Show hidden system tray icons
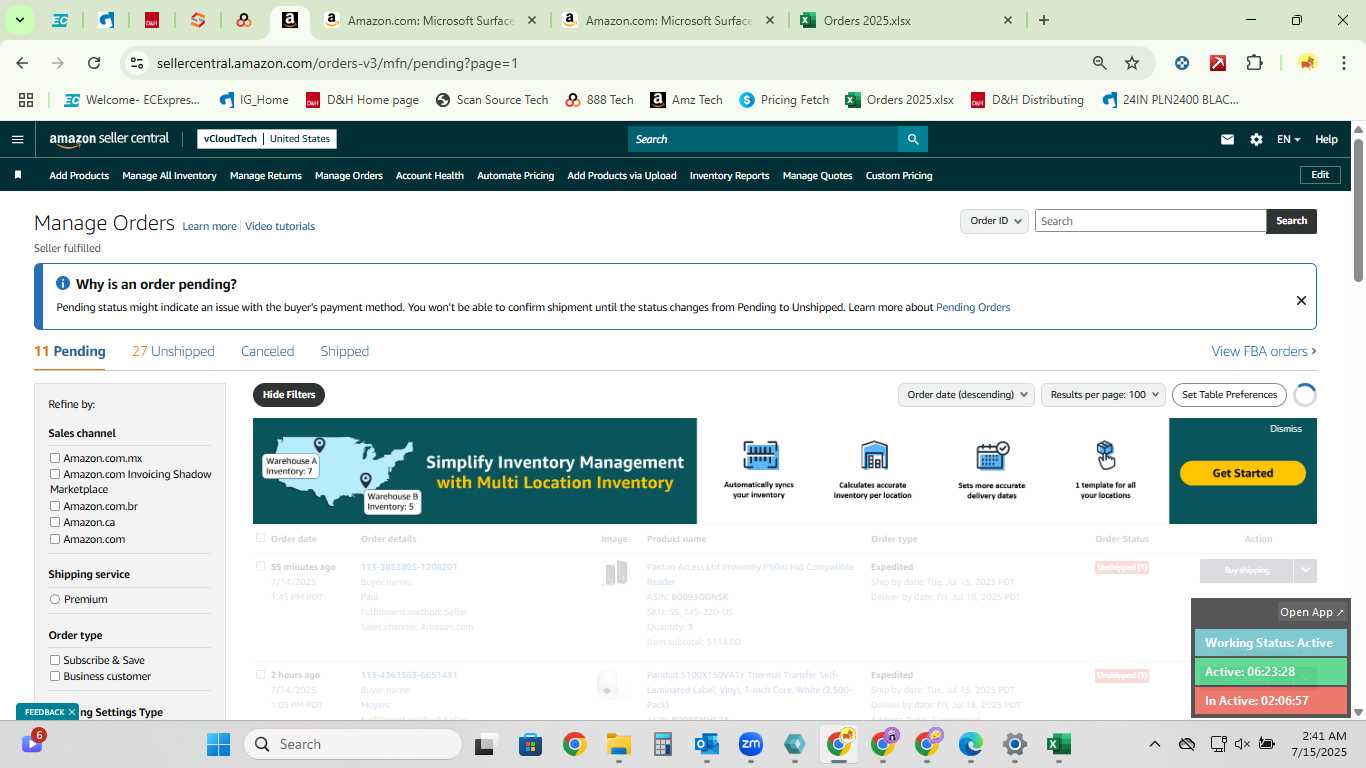 point(1154,744)
